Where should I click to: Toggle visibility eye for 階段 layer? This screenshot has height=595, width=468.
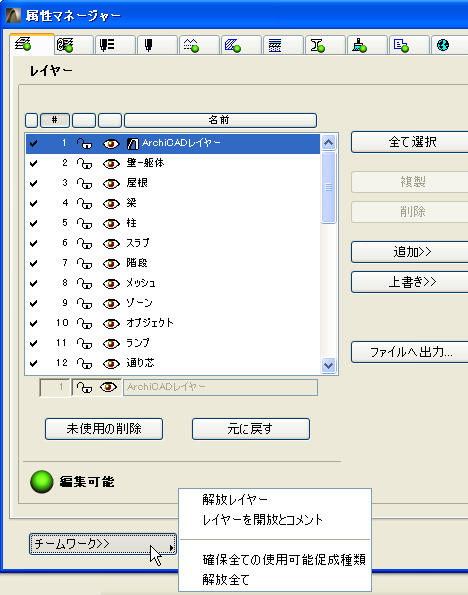pyautogui.click(x=111, y=264)
